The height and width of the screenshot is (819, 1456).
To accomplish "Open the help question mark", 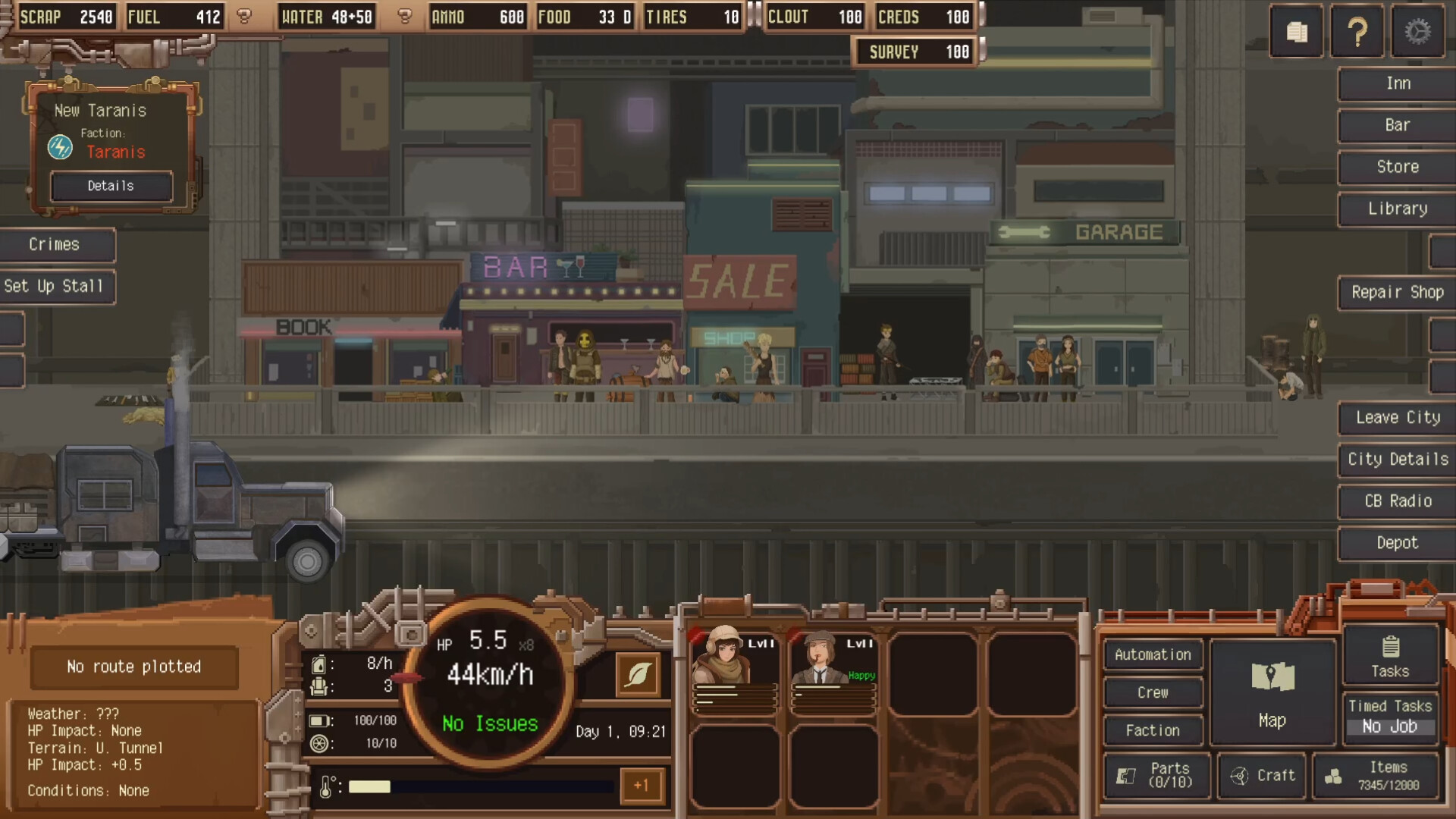I will (x=1357, y=31).
